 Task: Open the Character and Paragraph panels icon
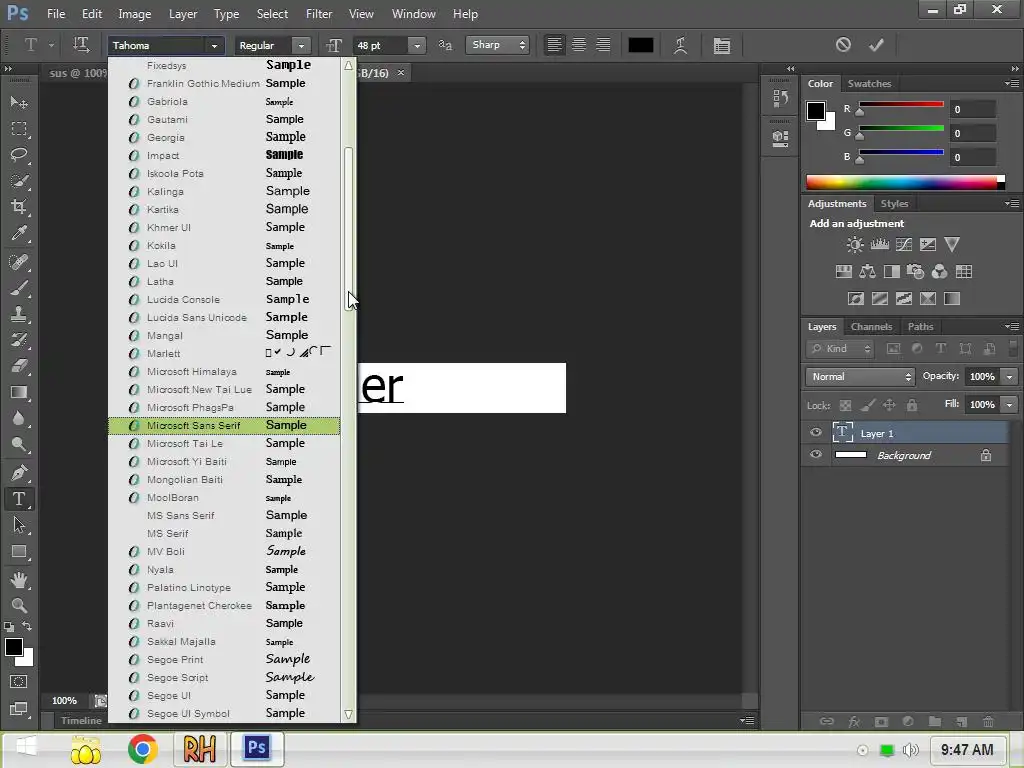(x=722, y=45)
